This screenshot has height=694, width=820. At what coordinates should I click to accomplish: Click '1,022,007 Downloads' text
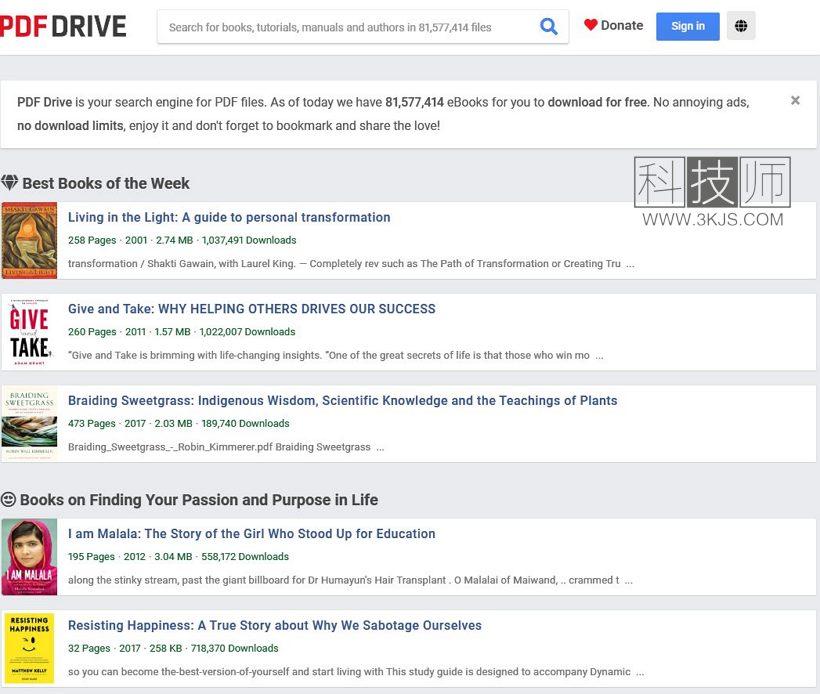(247, 332)
